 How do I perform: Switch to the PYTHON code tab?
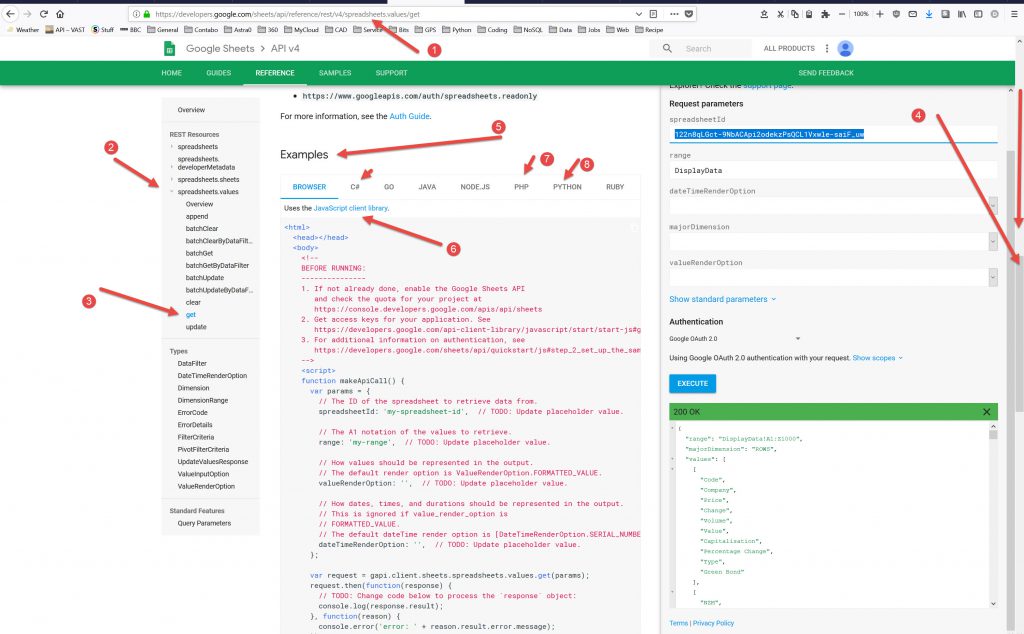coord(567,187)
